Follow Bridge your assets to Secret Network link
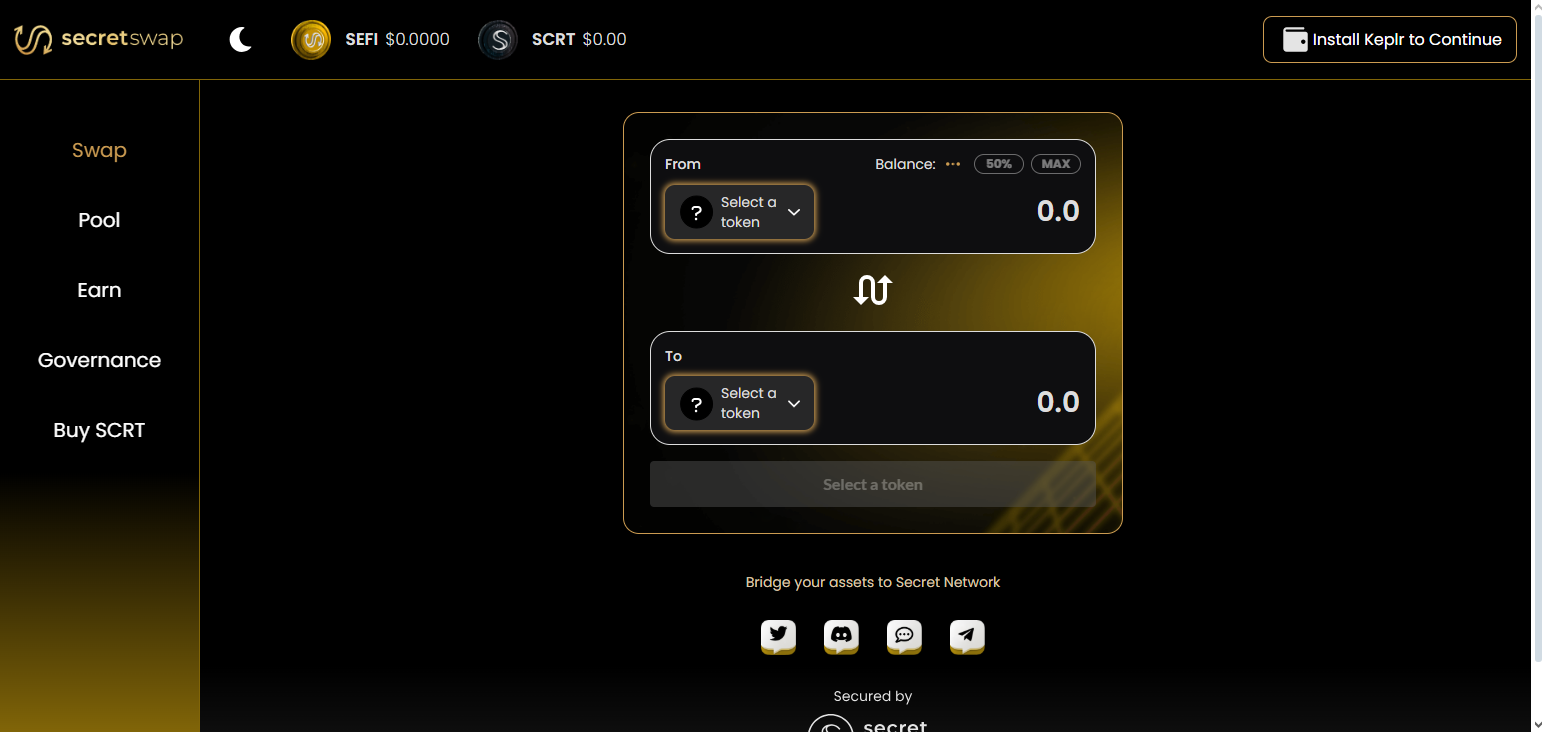 [872, 582]
